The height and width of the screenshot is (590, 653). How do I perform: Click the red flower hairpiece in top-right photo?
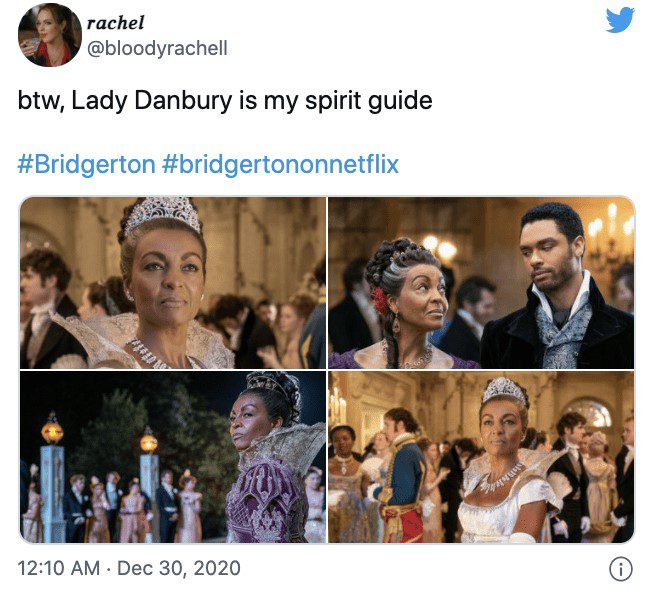point(380,301)
